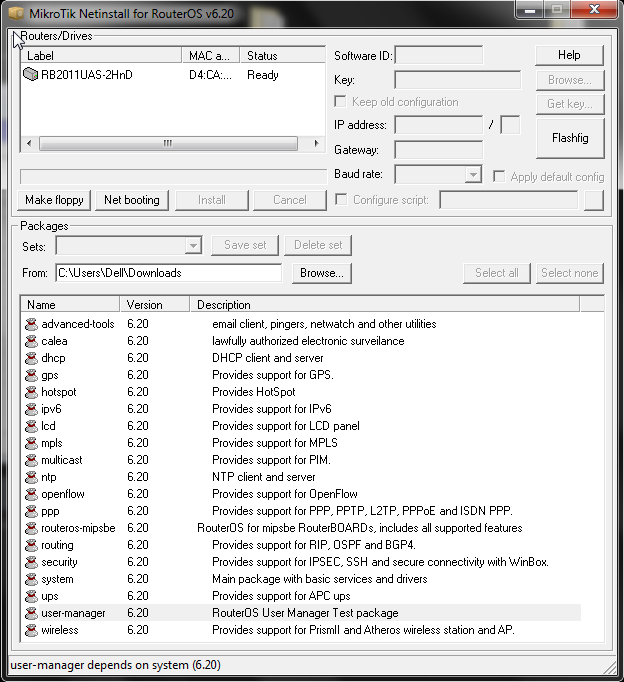Sort routers by Label column header
Viewport: 624px width, 682px height.
point(101,55)
